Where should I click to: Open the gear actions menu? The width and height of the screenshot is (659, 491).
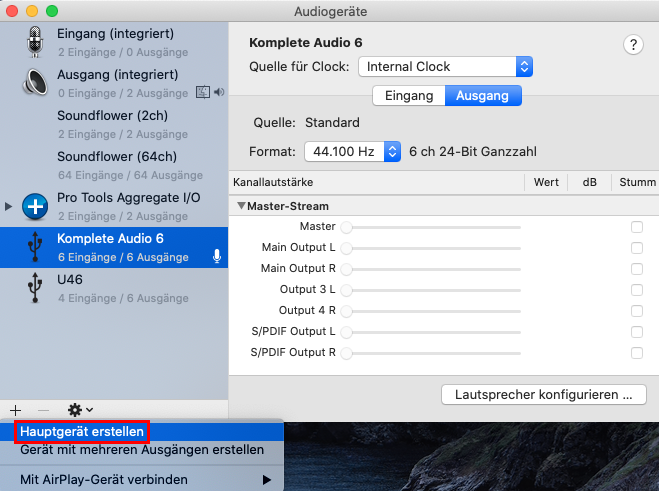tap(80, 410)
